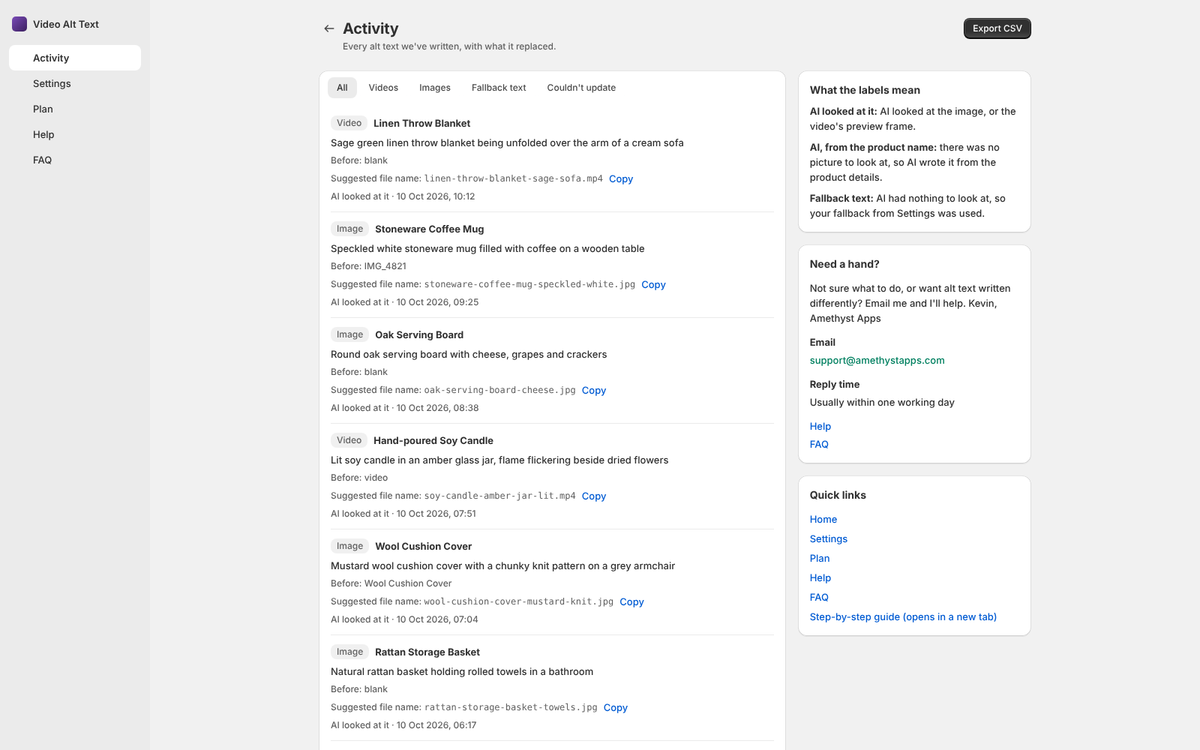Screen dimensions: 1200x750
Task: Select the natural rattan basket alt text
Action: 462,672
